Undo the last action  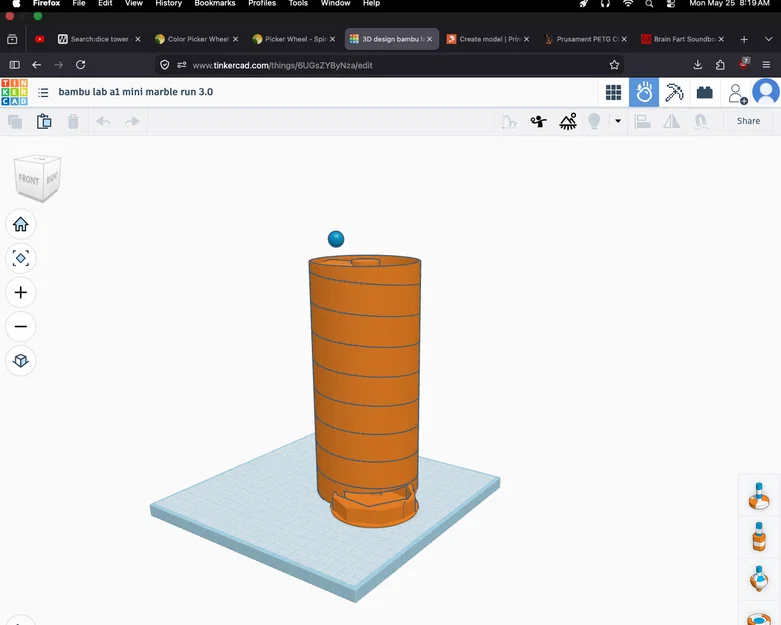coord(103,122)
